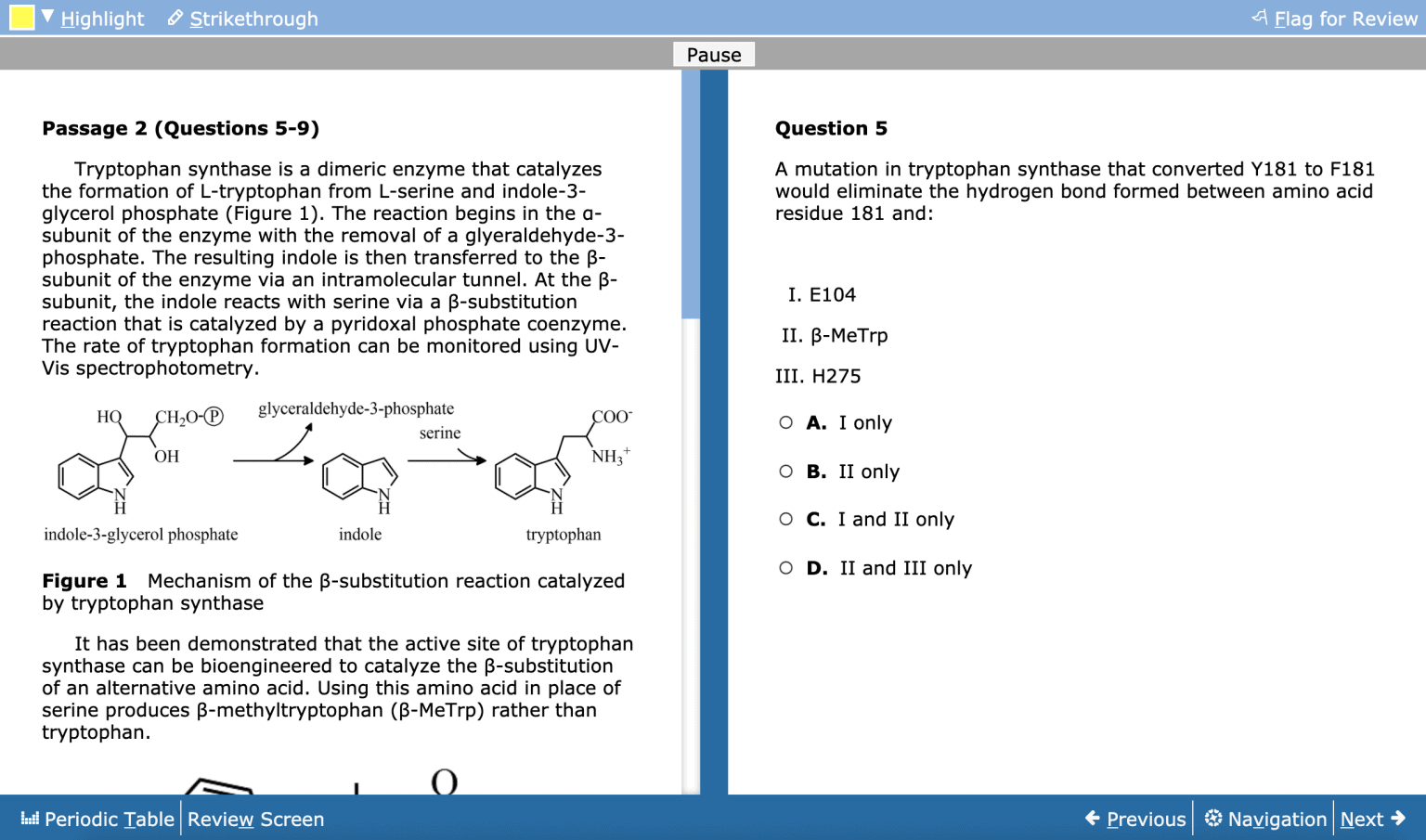Click statement II. β-MeTrp

[835, 336]
